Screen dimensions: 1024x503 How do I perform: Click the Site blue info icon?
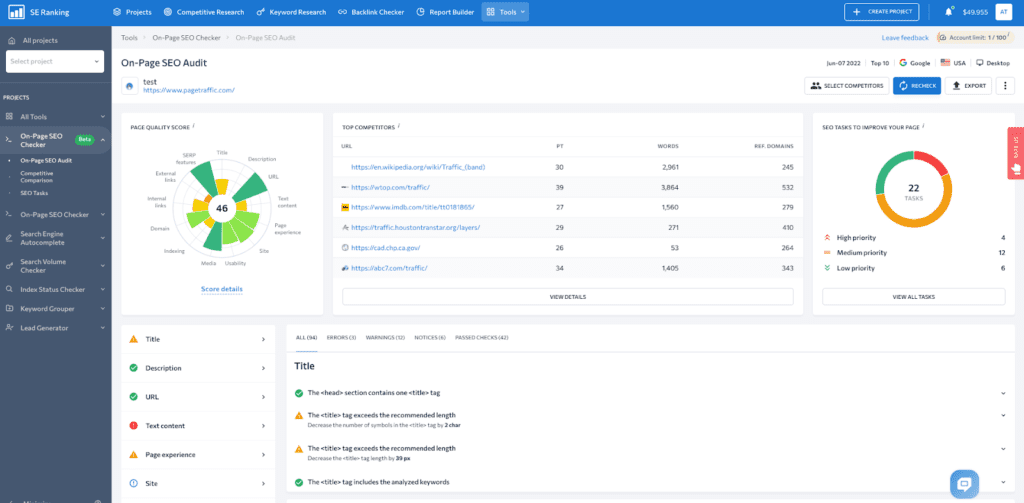pos(134,483)
